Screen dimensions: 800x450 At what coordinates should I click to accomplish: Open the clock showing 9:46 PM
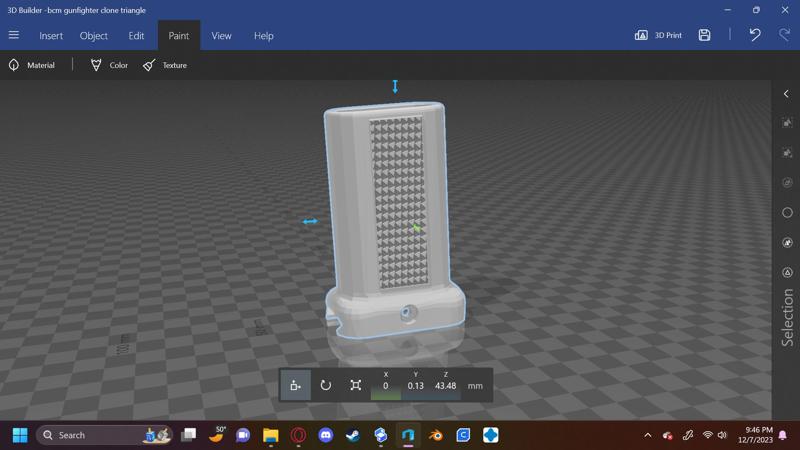point(756,435)
